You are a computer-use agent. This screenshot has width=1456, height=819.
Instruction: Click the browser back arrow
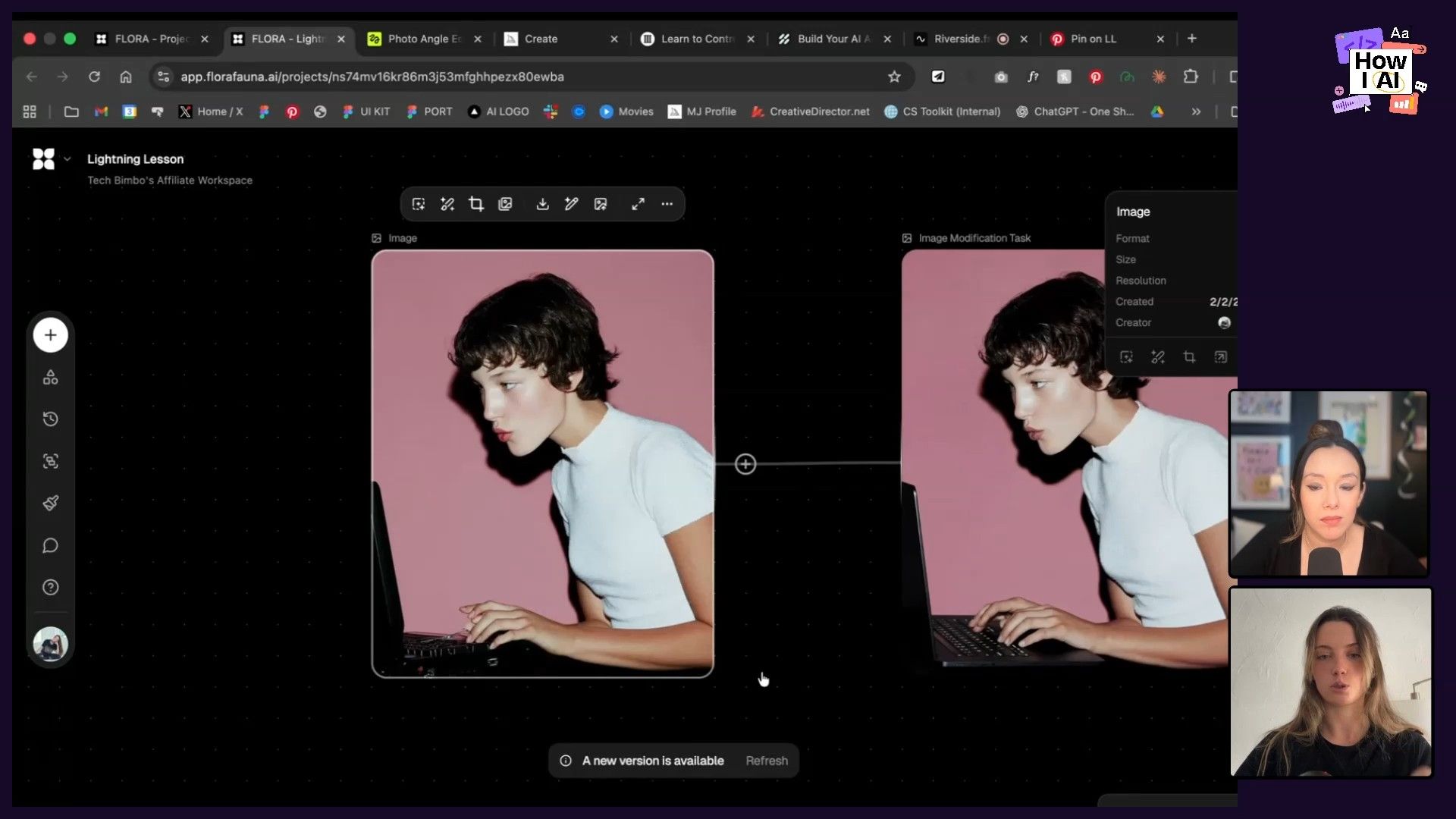coord(32,77)
